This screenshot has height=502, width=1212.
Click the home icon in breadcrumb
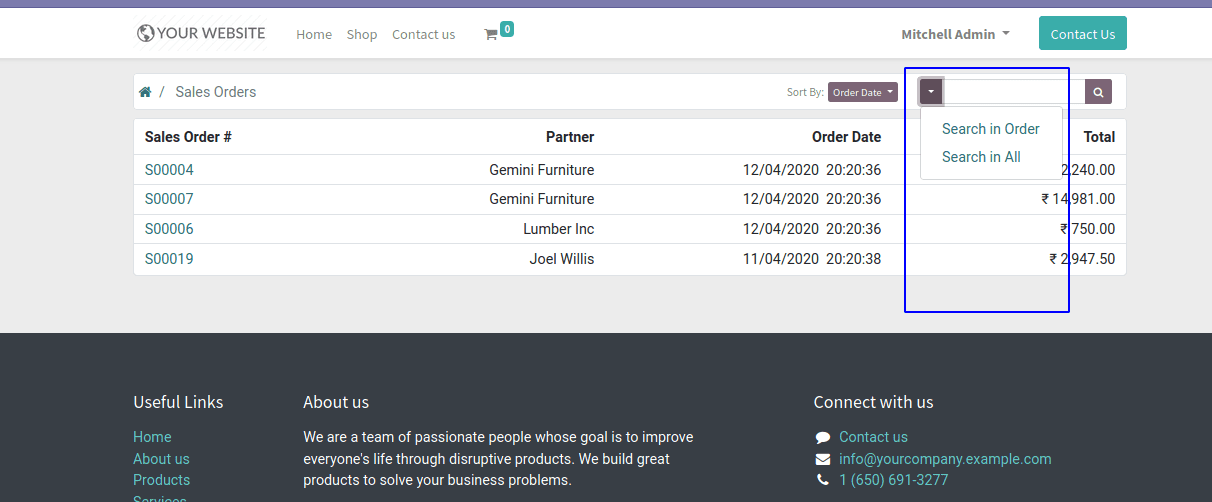tap(145, 92)
